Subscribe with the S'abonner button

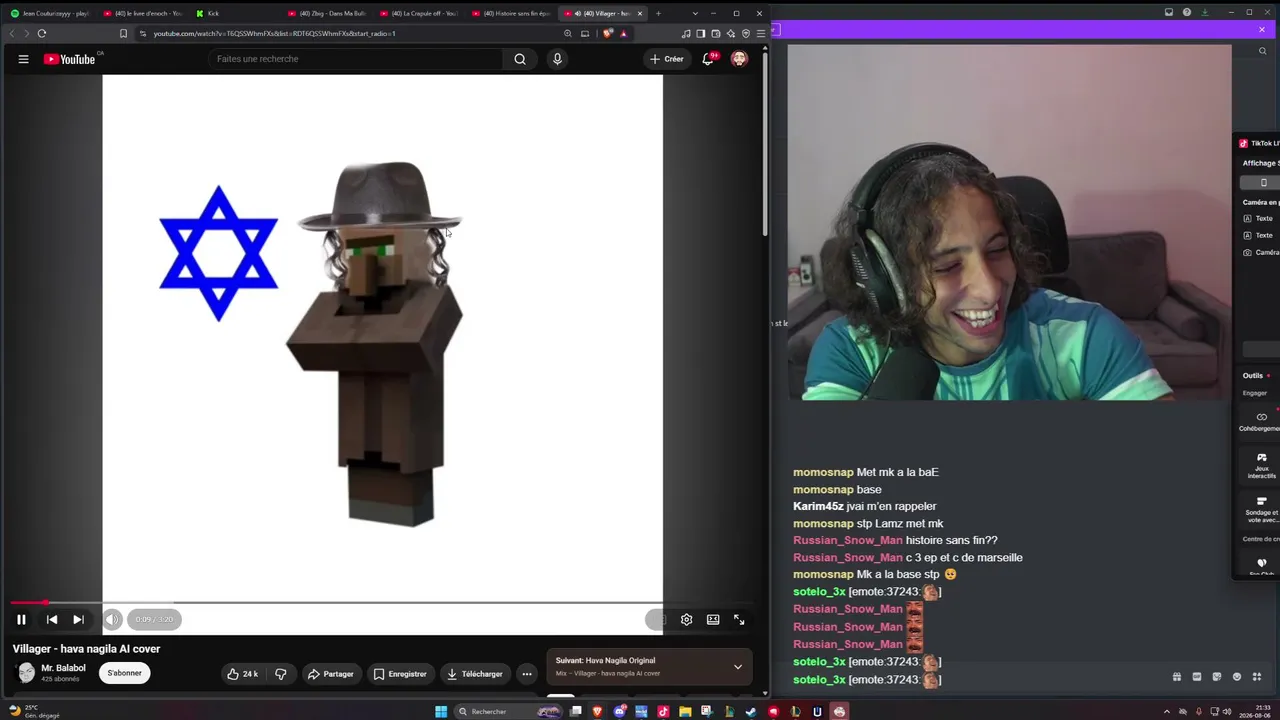click(x=125, y=673)
